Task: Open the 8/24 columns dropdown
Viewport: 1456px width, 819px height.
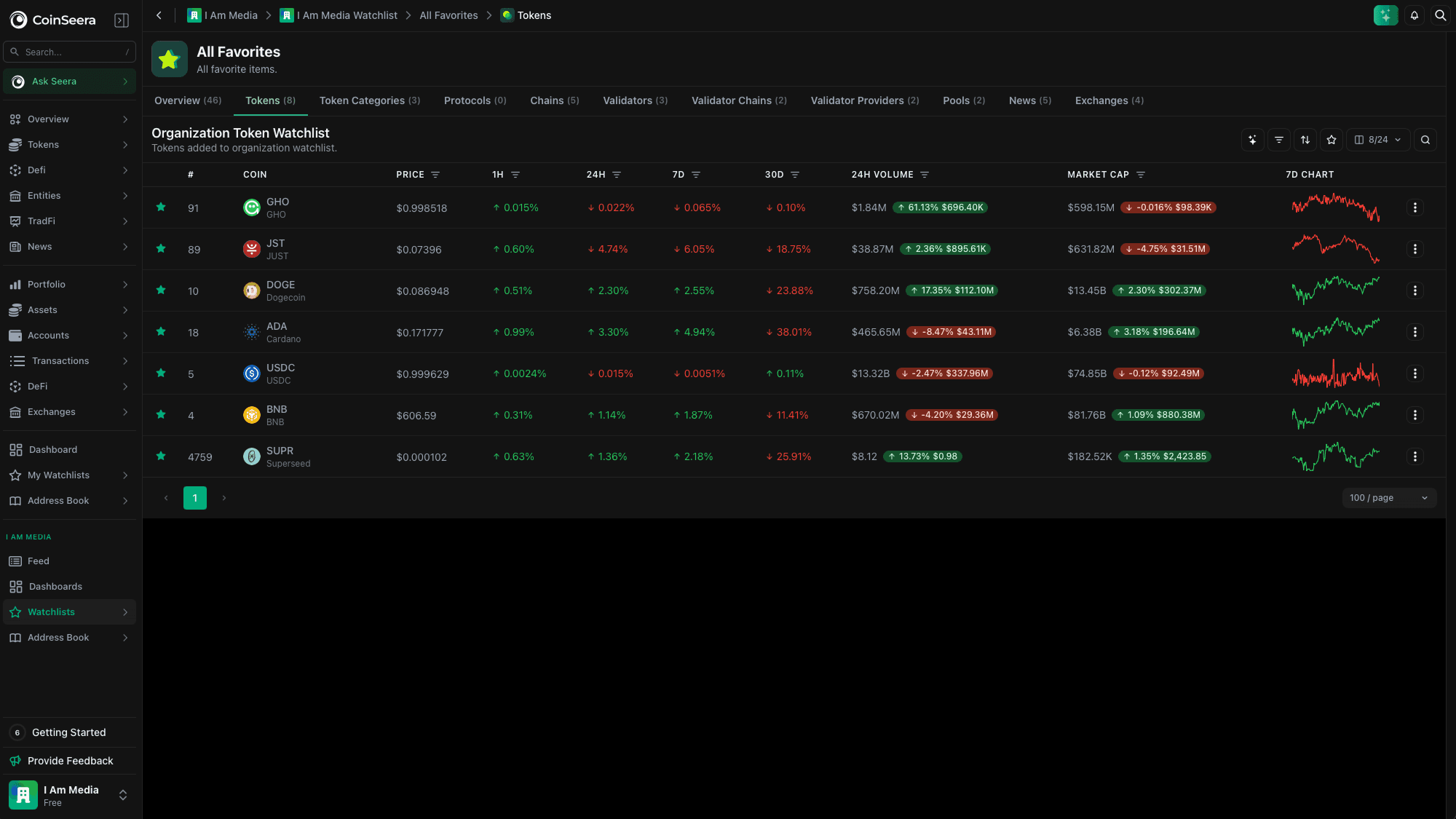Action: click(x=1378, y=140)
